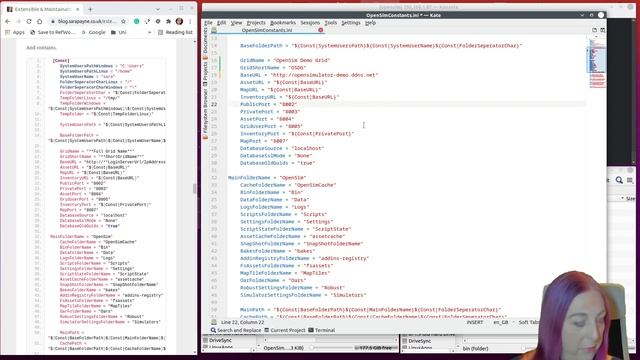640x360 pixels.
Task: Open the Reading list
Action: pos(175,32)
